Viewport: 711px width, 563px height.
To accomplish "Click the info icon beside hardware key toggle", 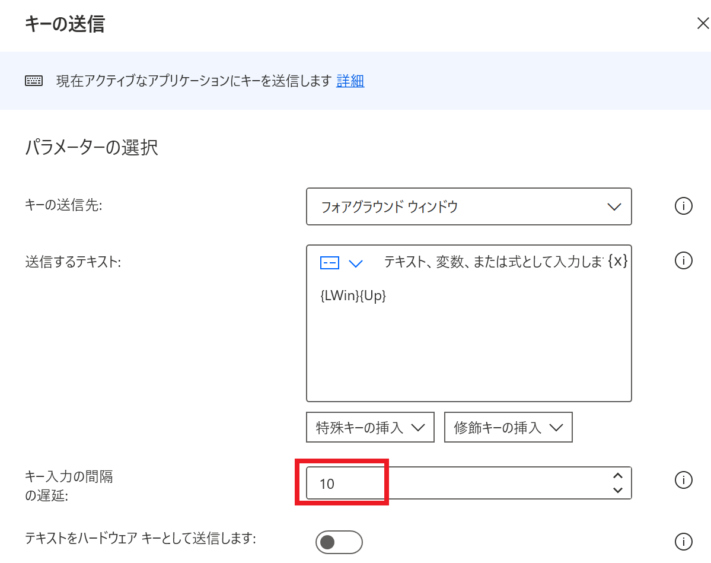I will [x=683, y=541].
